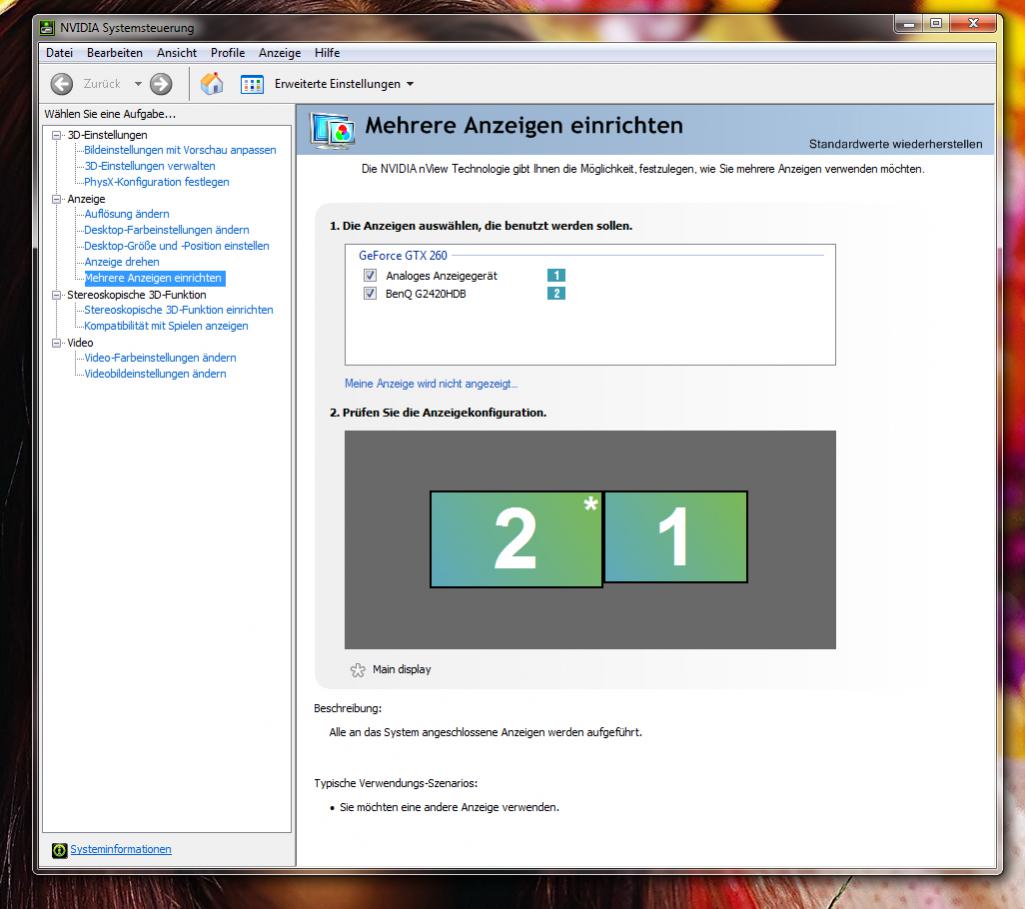Open the Profile menu

click(227, 53)
